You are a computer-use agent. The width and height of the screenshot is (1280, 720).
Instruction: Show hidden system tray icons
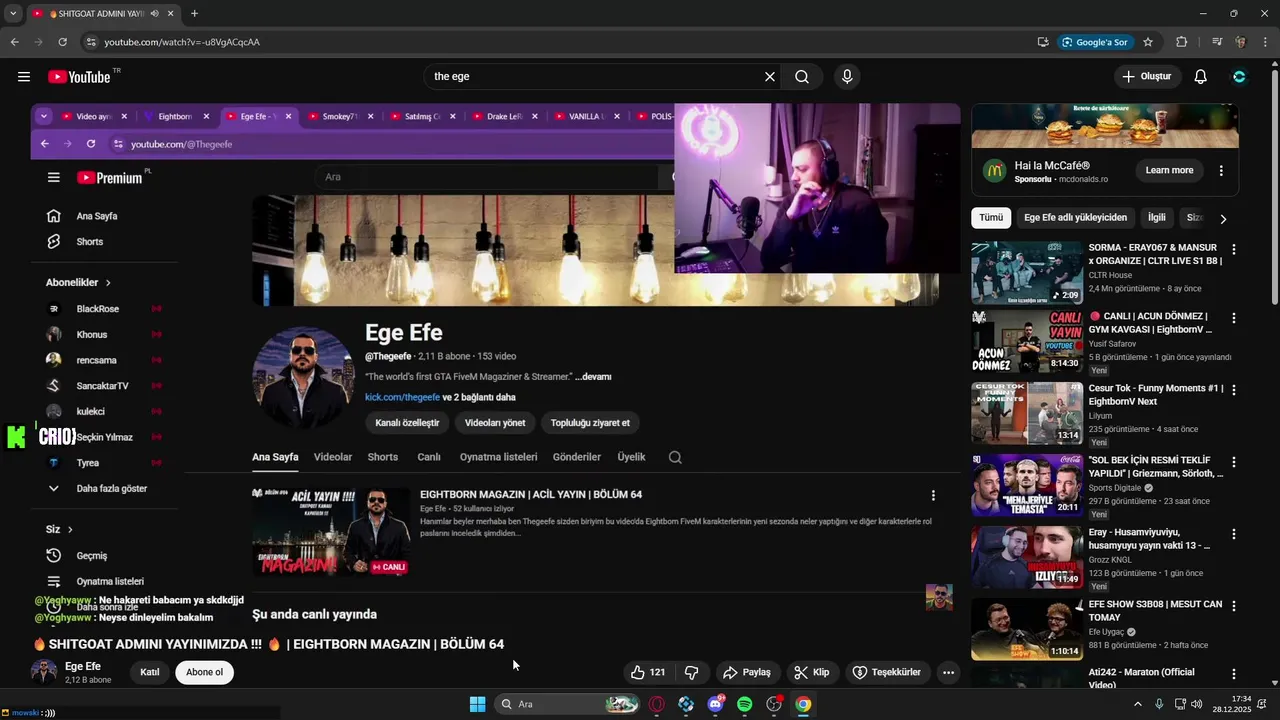click(1137, 704)
